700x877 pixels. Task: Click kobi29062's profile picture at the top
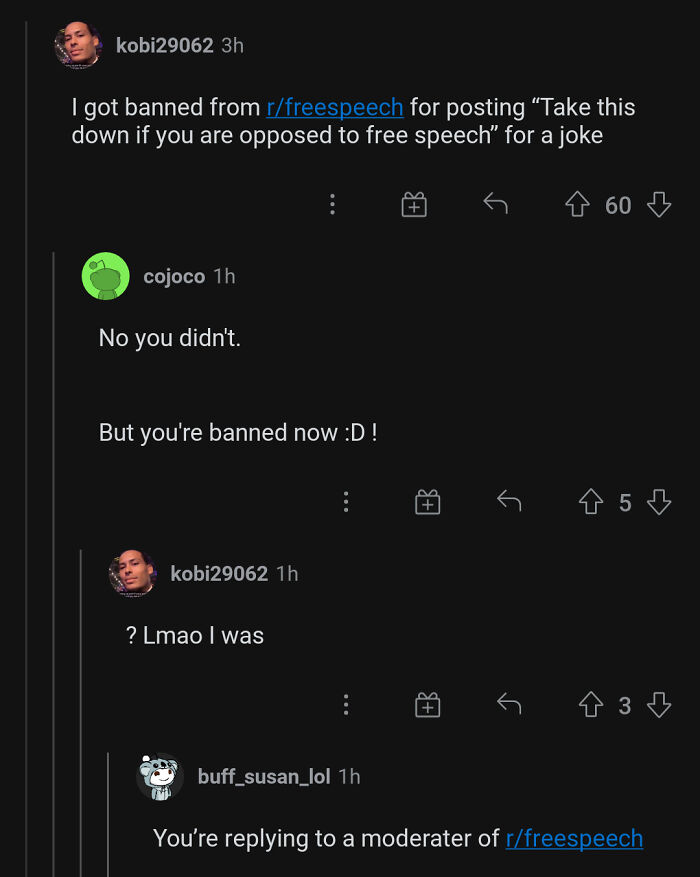pos(78,44)
